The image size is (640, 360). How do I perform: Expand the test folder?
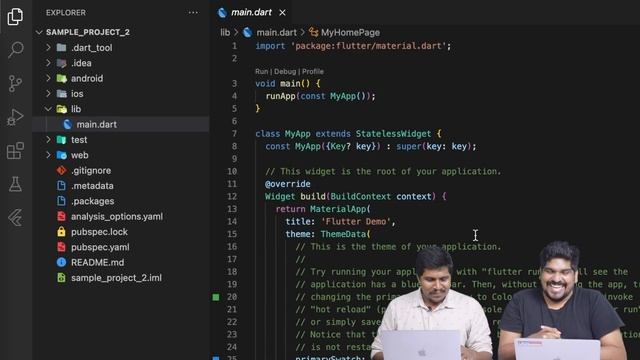[48, 140]
